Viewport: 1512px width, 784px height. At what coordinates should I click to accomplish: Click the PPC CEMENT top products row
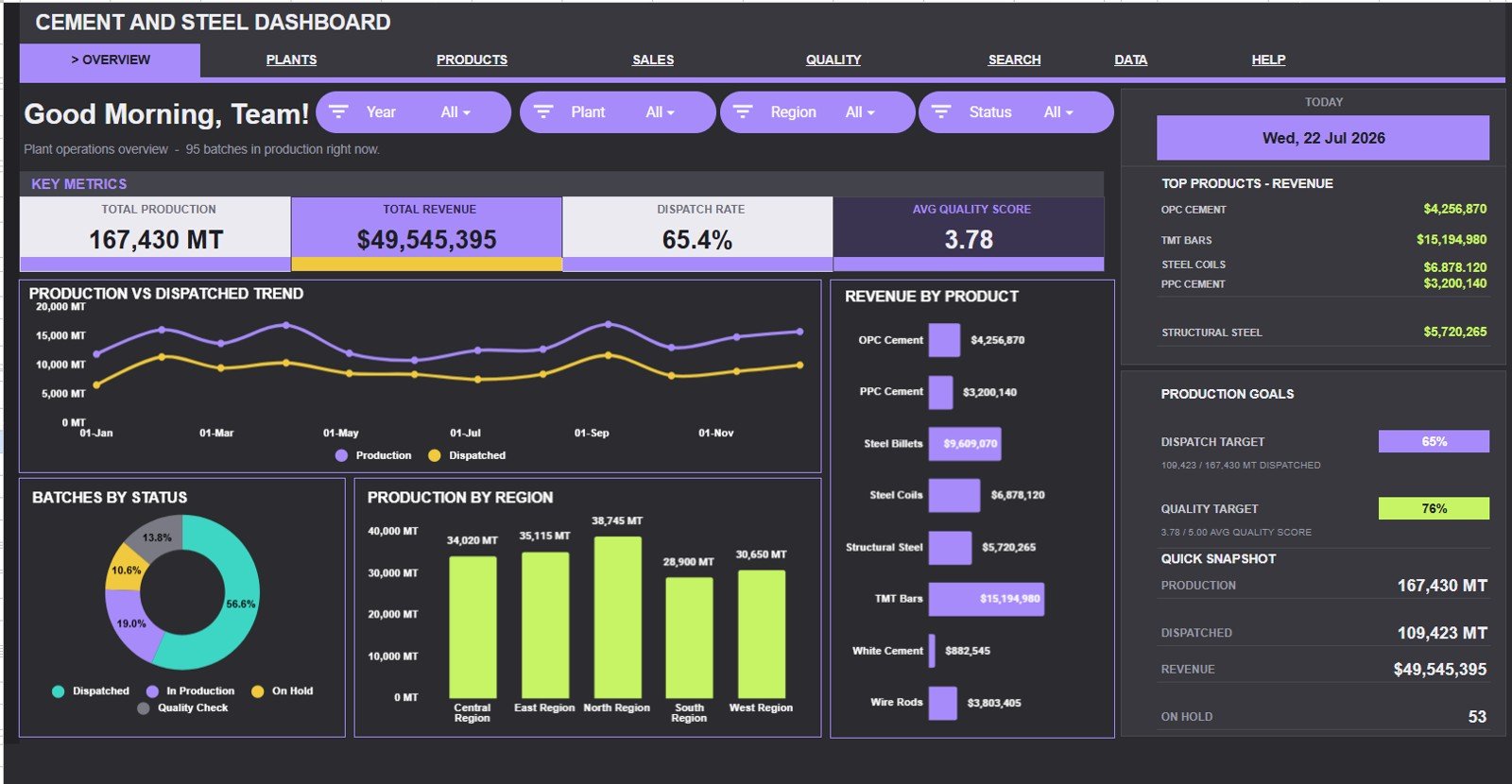point(1323,284)
